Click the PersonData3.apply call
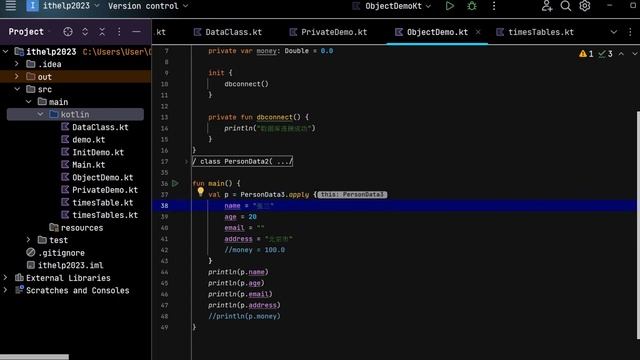This screenshot has height=360, width=640. (275, 195)
